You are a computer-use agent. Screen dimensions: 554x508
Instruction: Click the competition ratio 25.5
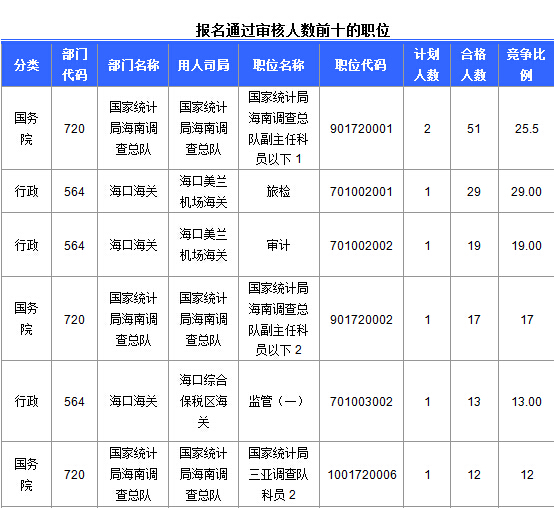[526, 129]
